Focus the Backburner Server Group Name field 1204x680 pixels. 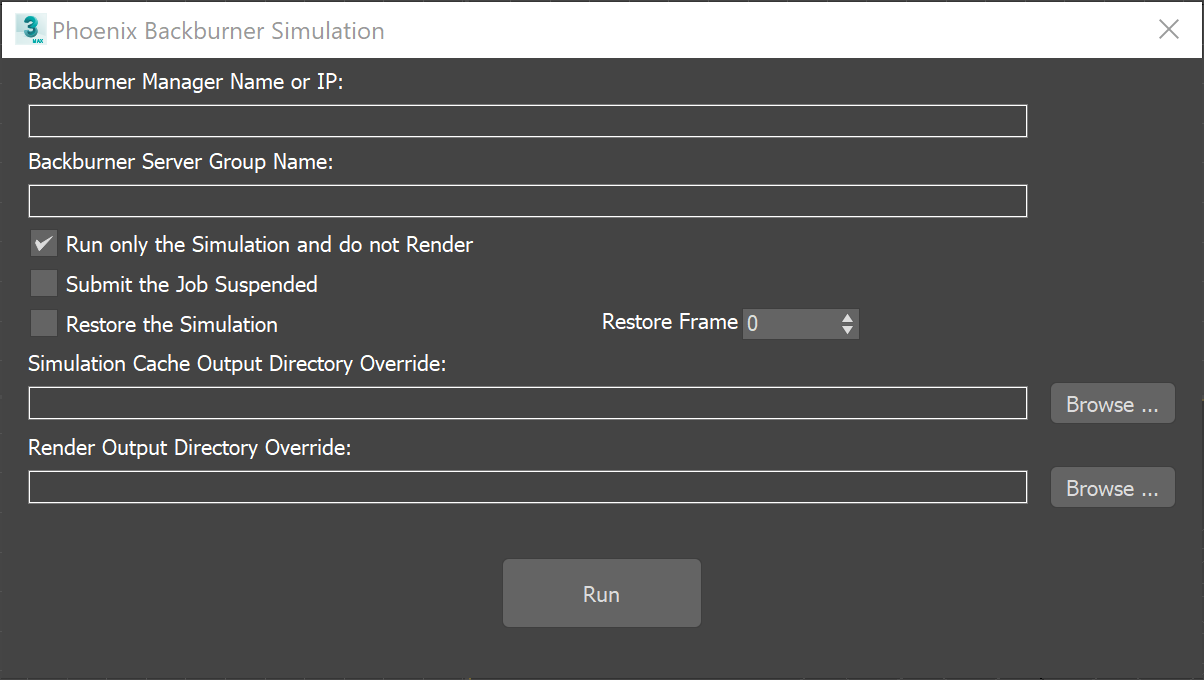[528, 201]
